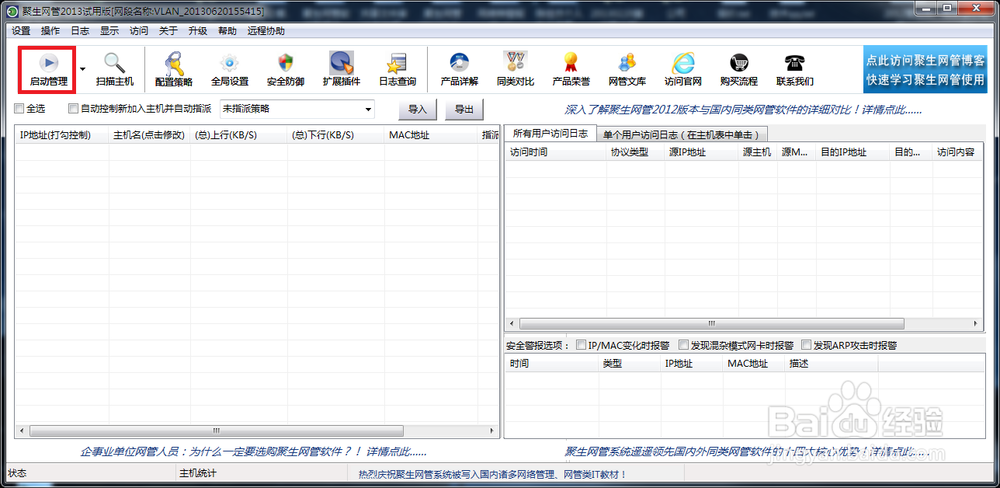Image resolution: width=1000 pixels, height=488 pixels.
Task: Click the 导出 button
Action: [x=464, y=109]
